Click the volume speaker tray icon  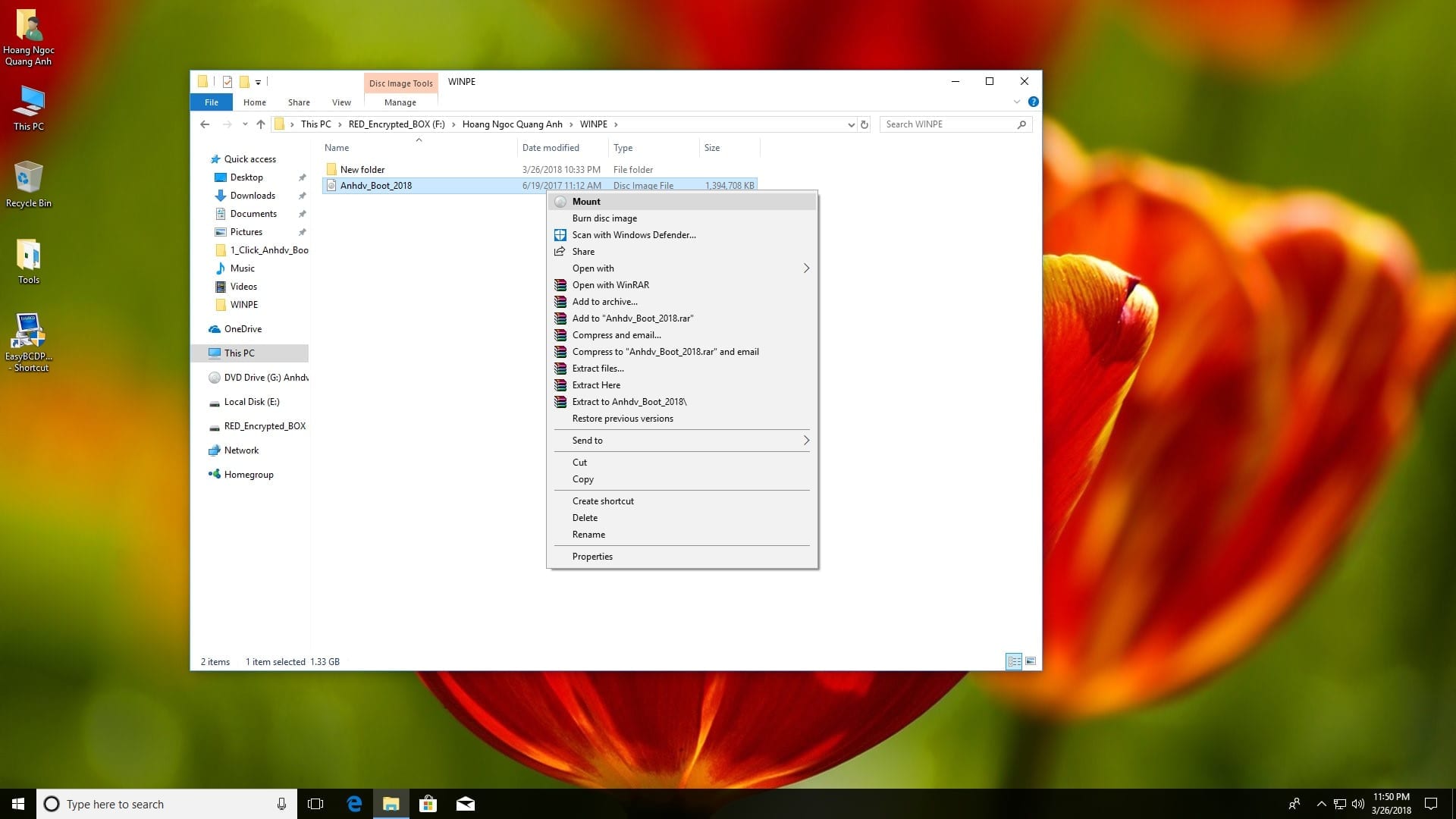tap(1357, 804)
